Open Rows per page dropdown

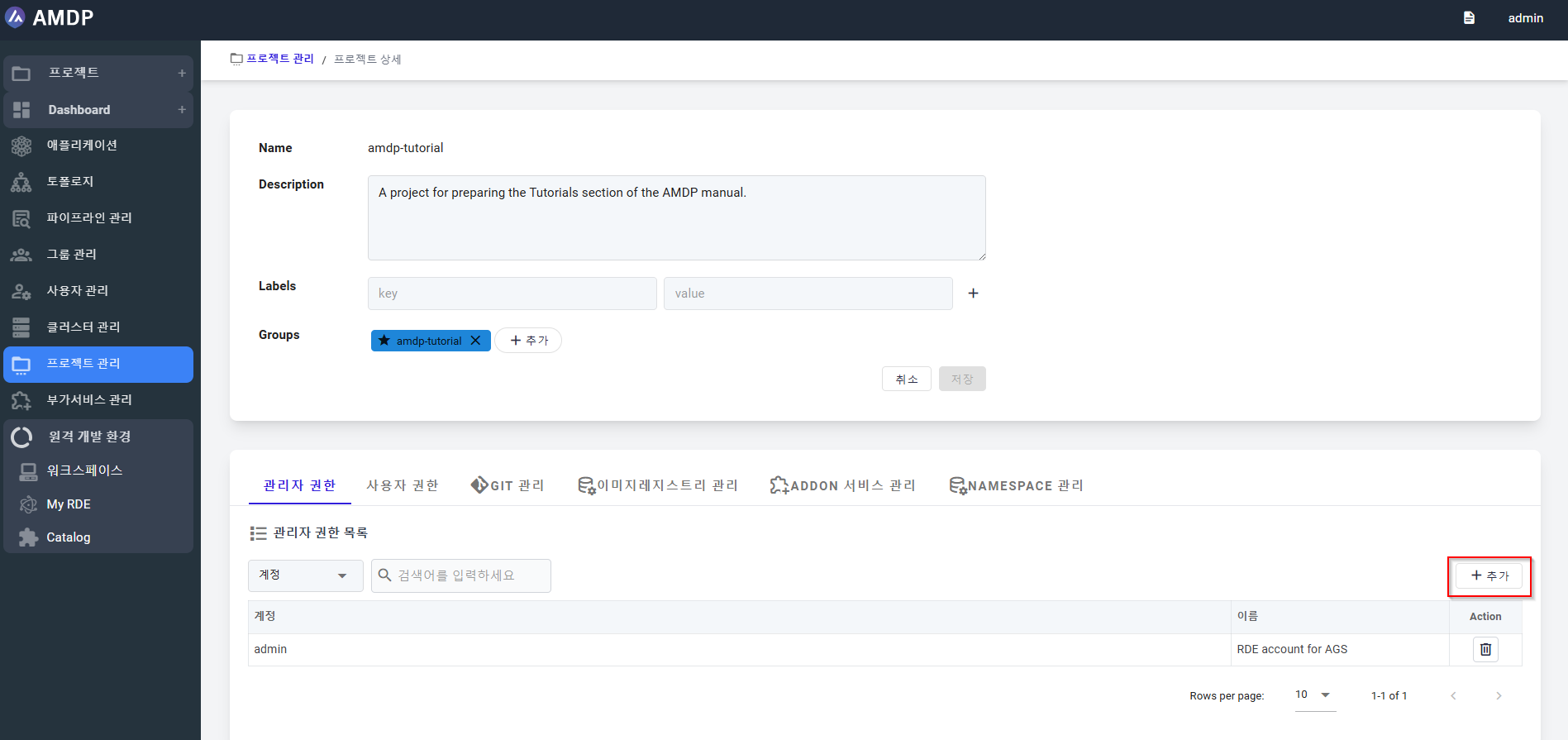[1315, 695]
